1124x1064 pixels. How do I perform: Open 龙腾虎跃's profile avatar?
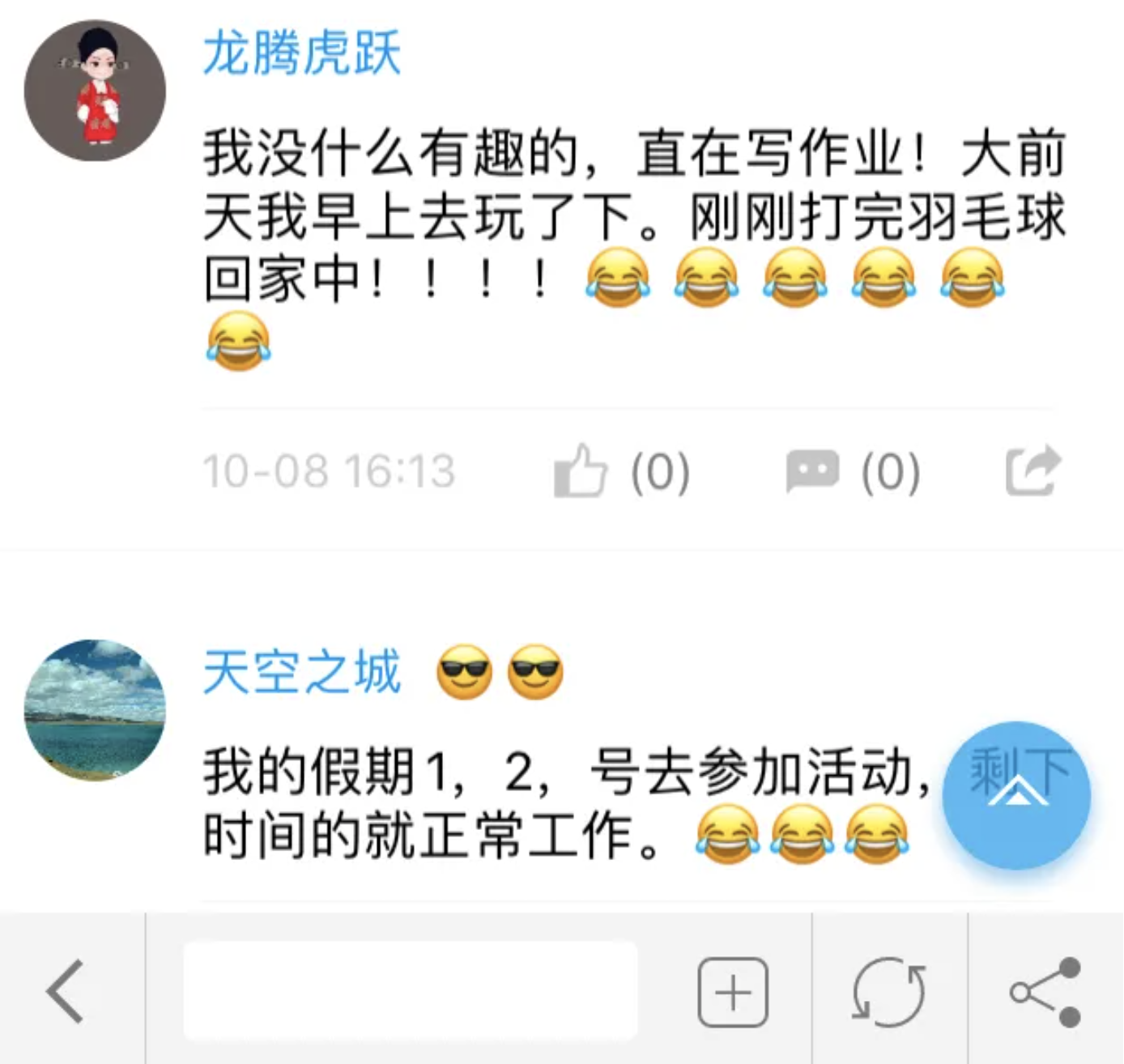tap(95, 91)
